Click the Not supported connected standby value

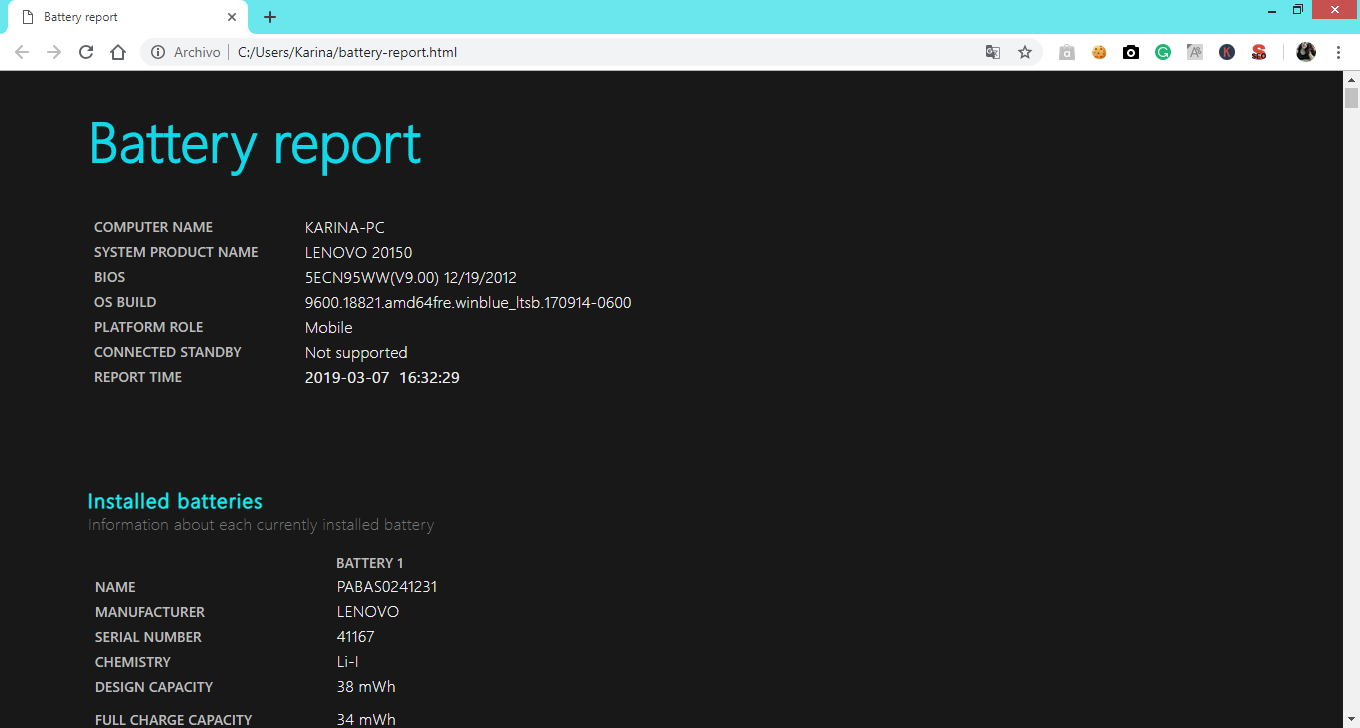click(x=356, y=353)
